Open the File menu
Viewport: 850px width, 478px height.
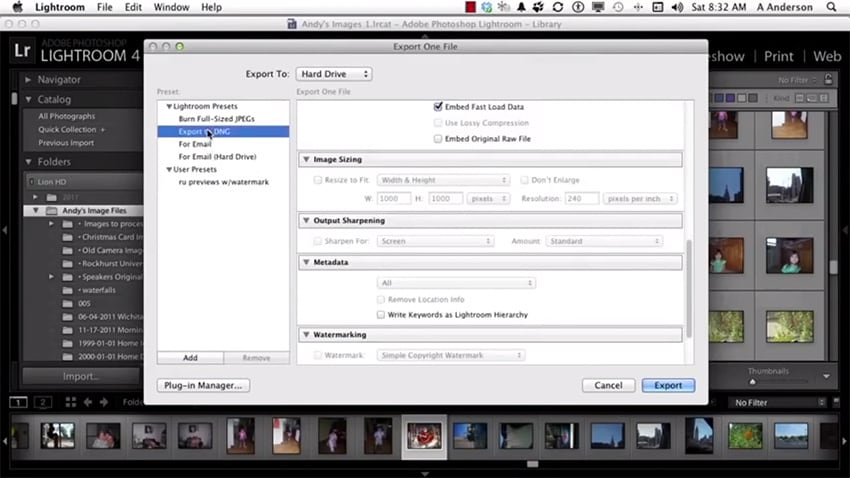pyautogui.click(x=105, y=7)
